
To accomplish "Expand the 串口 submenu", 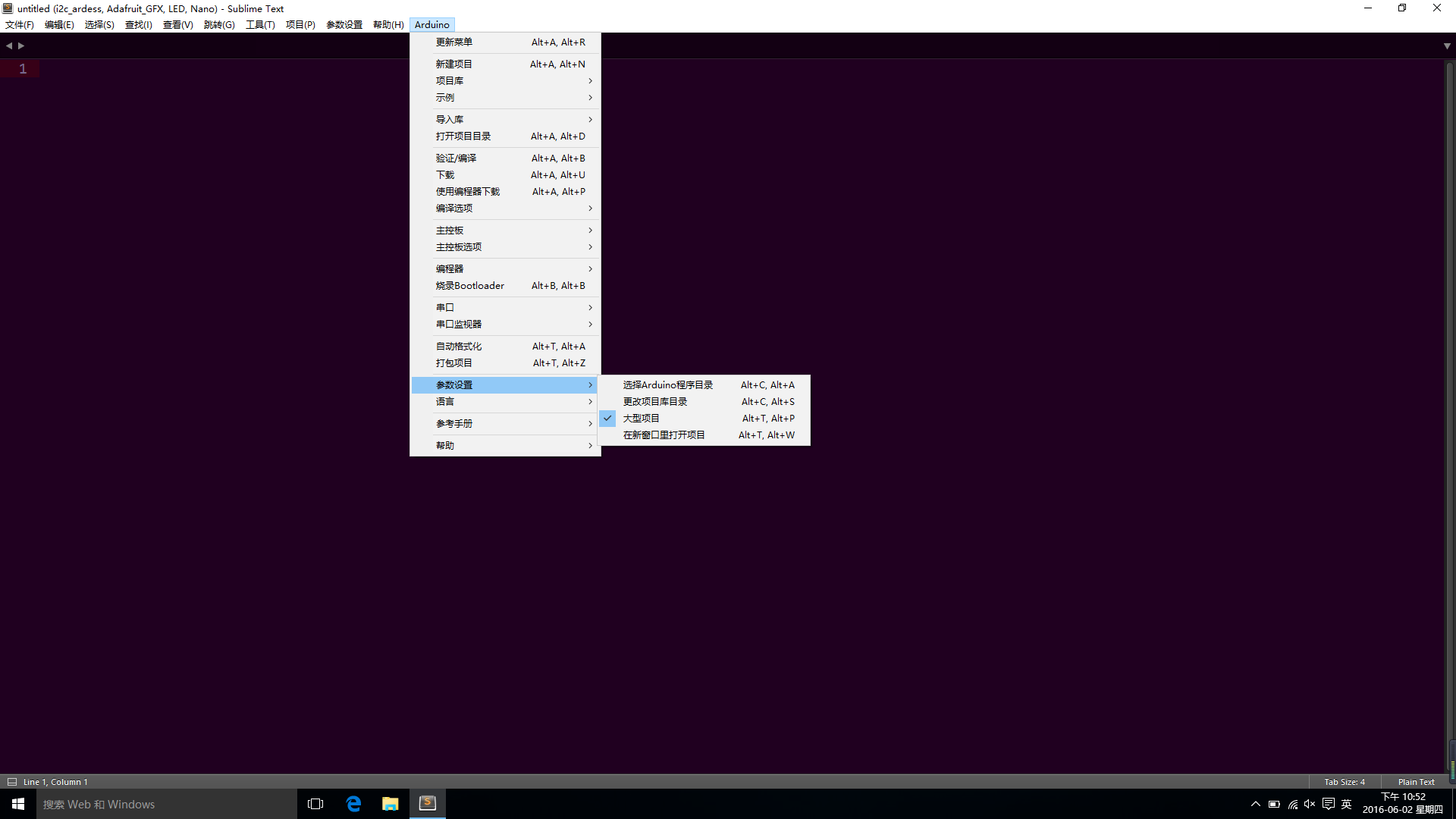I will (x=505, y=307).
